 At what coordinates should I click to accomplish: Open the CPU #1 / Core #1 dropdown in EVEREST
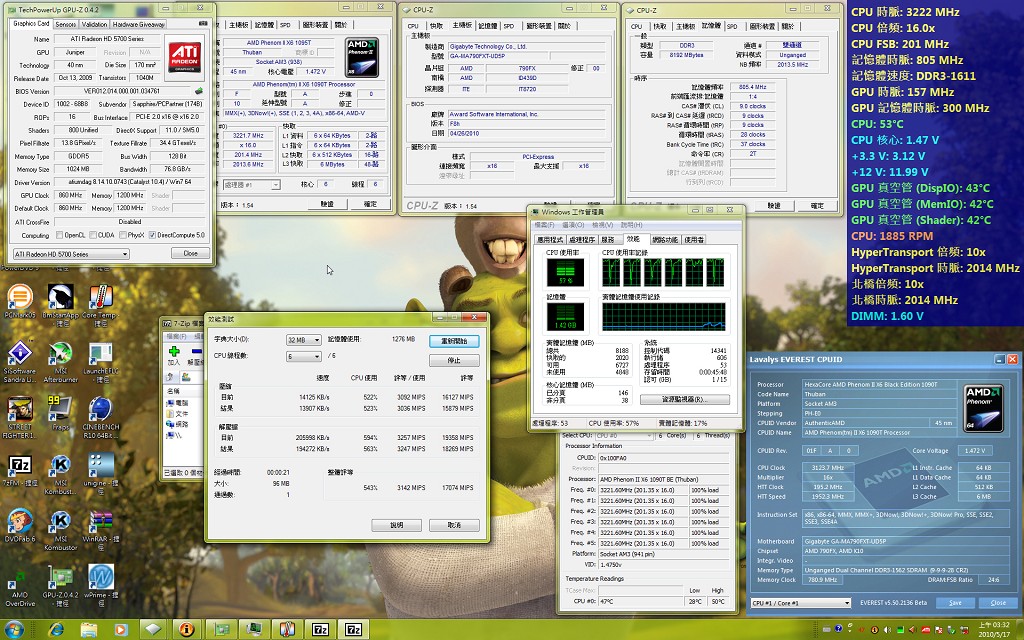[801, 603]
